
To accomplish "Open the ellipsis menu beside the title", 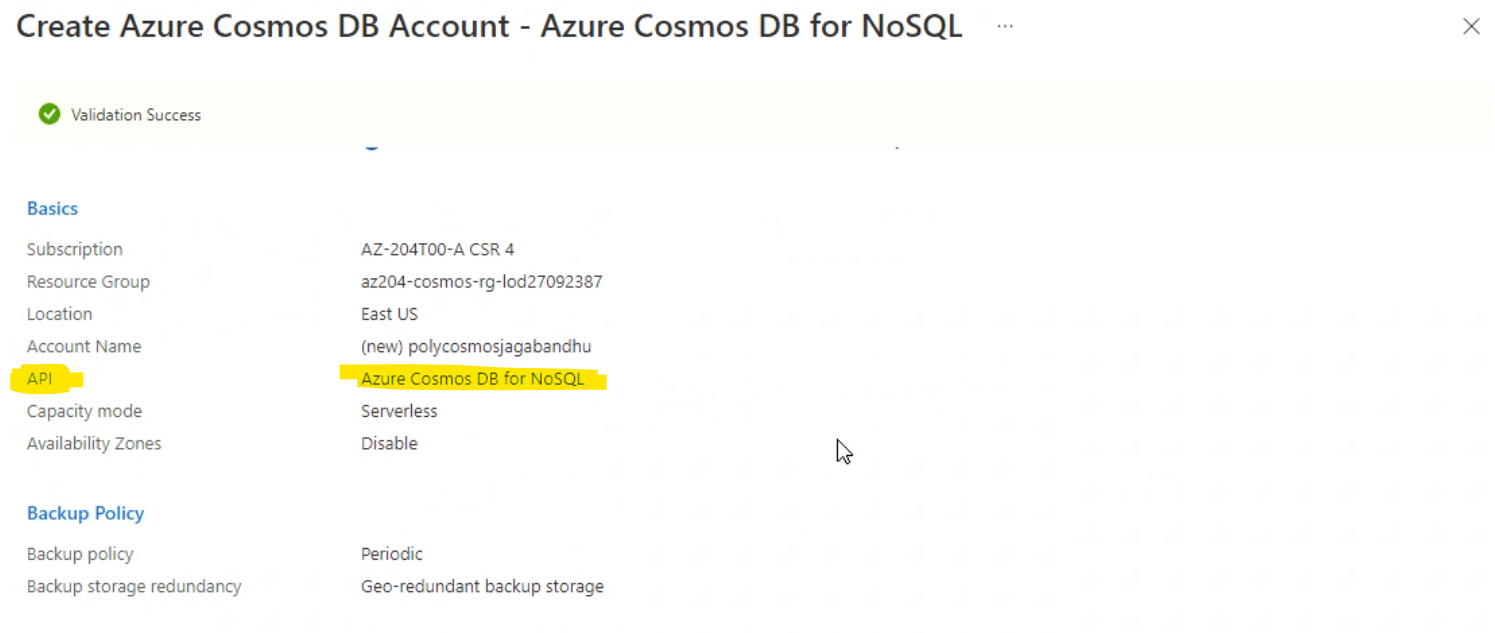I will (1004, 27).
